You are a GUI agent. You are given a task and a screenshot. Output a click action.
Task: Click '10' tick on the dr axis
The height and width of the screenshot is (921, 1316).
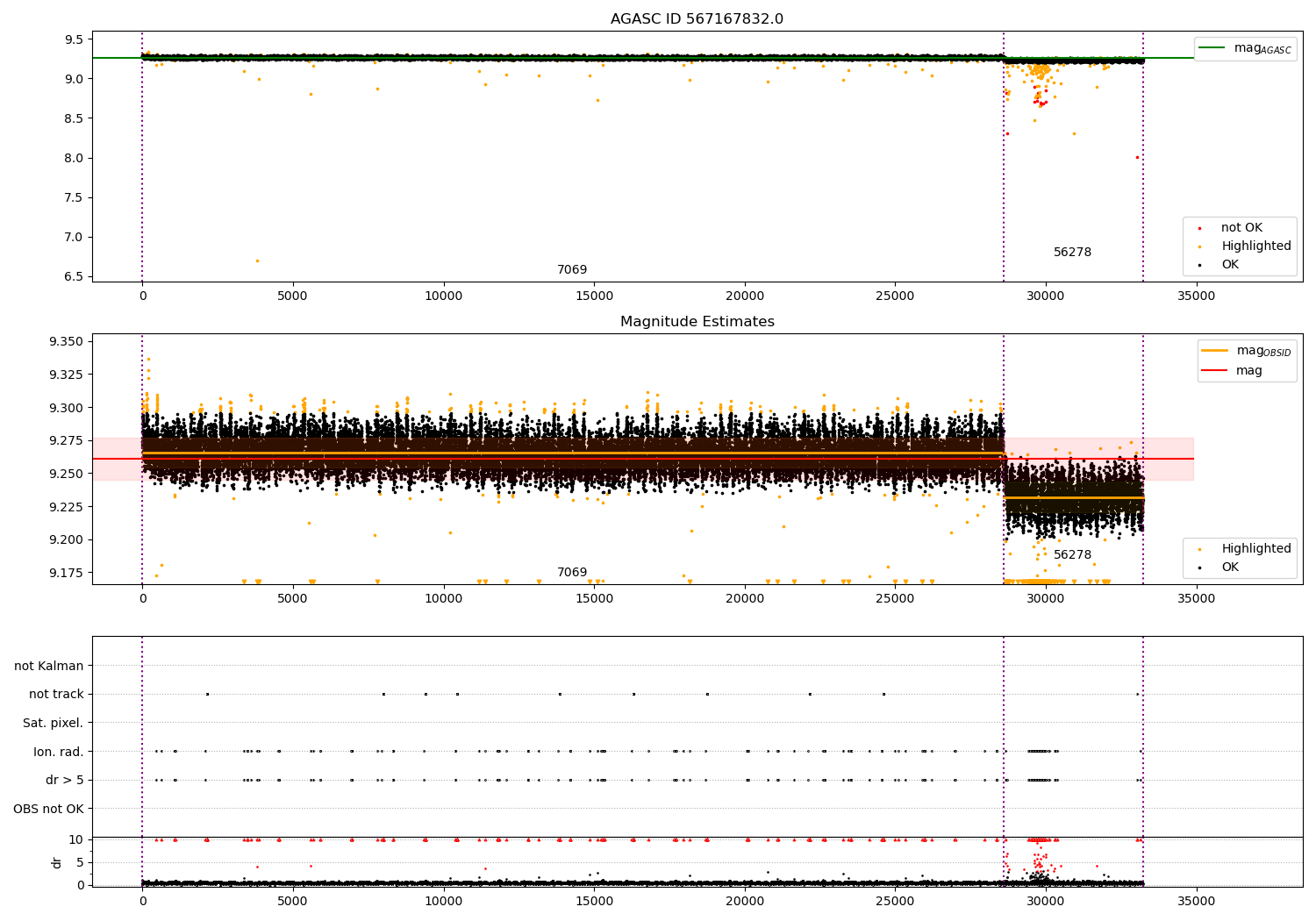76,839
